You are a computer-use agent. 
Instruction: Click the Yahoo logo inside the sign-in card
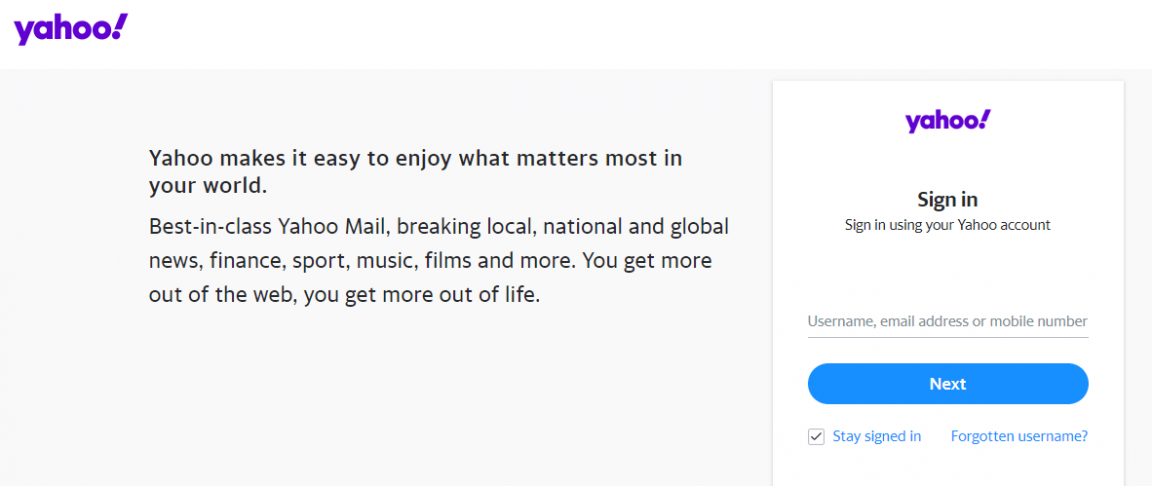click(x=947, y=121)
